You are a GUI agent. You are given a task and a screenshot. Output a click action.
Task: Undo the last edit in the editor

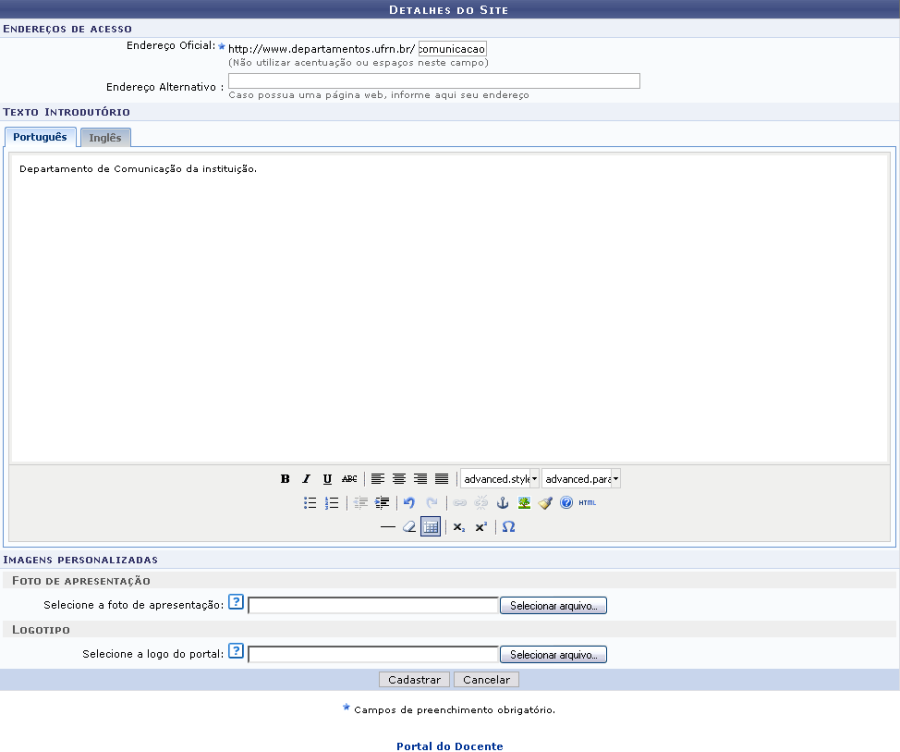pyautogui.click(x=409, y=503)
